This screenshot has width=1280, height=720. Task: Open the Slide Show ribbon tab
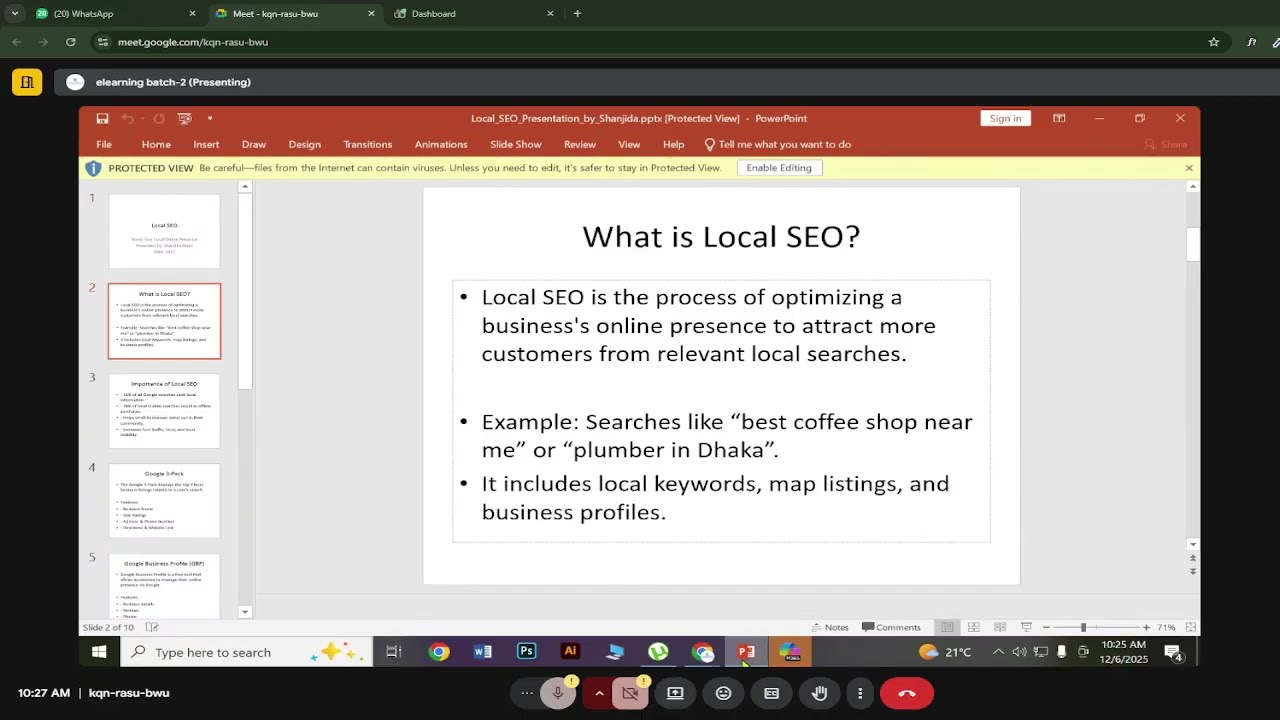click(x=516, y=144)
